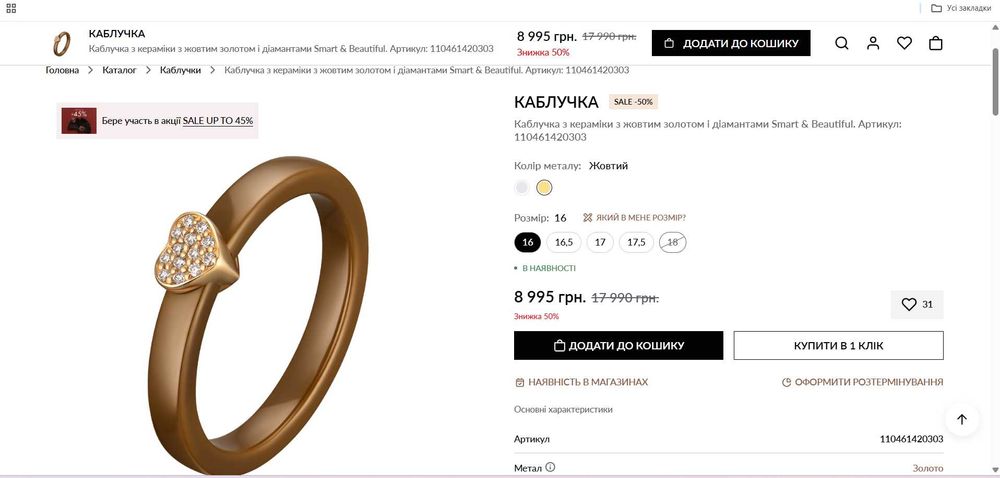The width and height of the screenshot is (1000, 478).
Task: Go to Каталог breadcrumb
Action: tap(120, 70)
